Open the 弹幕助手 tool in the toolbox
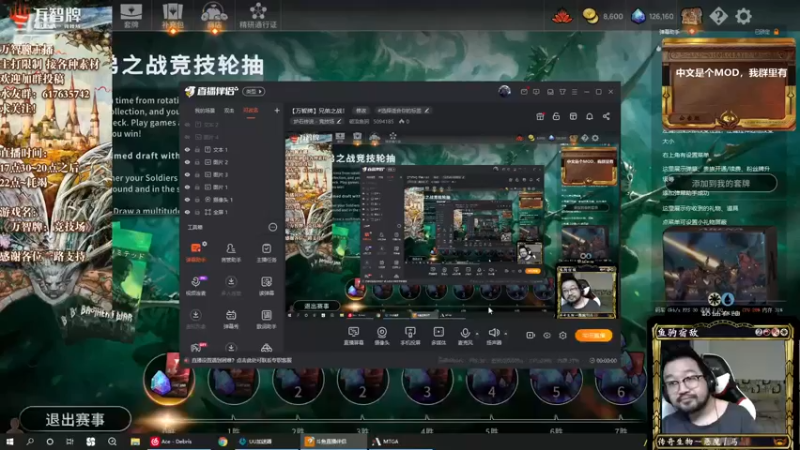The height and width of the screenshot is (450, 800). [x=196, y=252]
